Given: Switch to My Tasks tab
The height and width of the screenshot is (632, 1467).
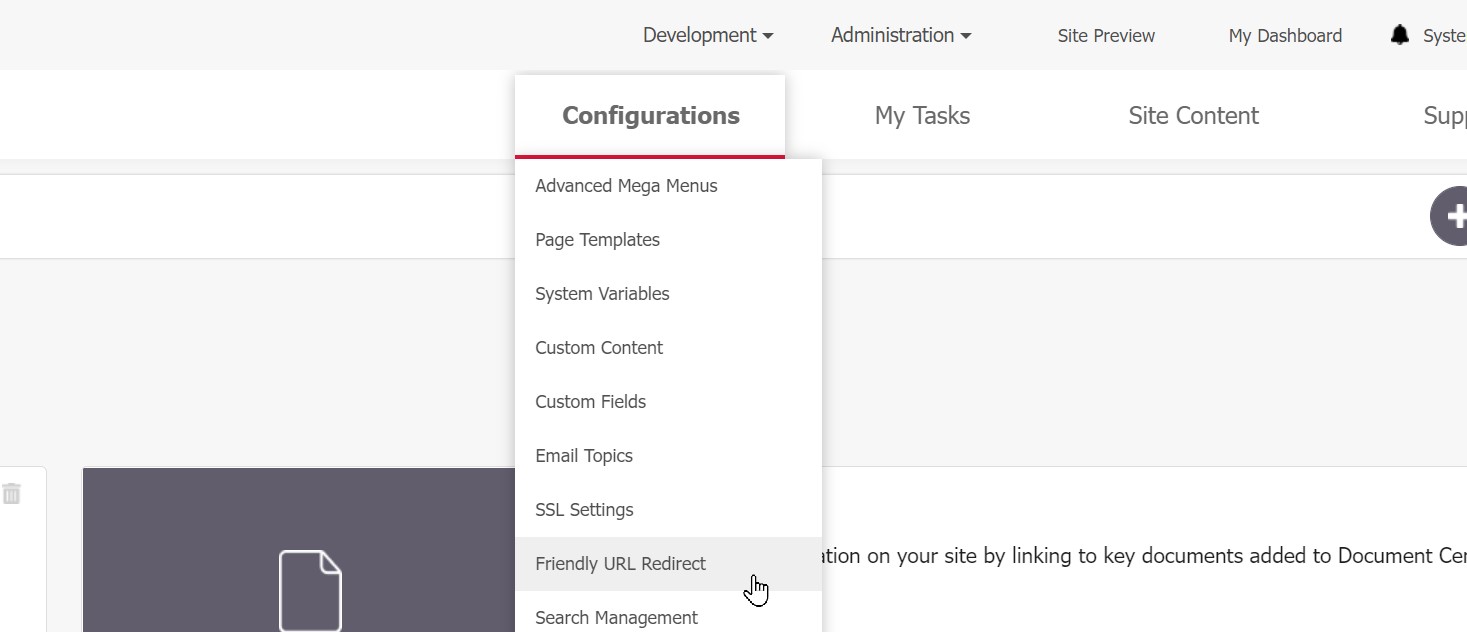Looking at the screenshot, I should 922,116.
